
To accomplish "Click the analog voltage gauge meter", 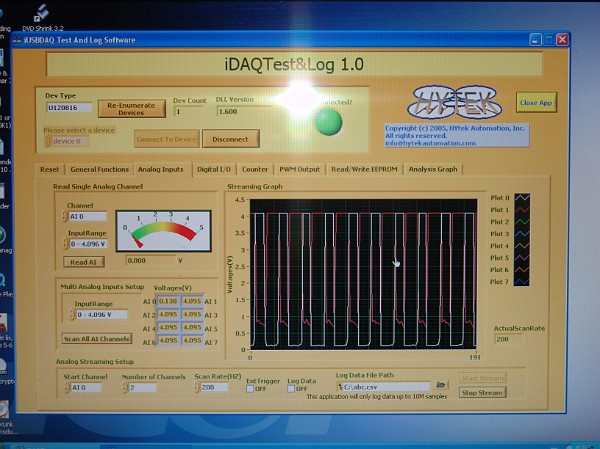I will click(163, 231).
